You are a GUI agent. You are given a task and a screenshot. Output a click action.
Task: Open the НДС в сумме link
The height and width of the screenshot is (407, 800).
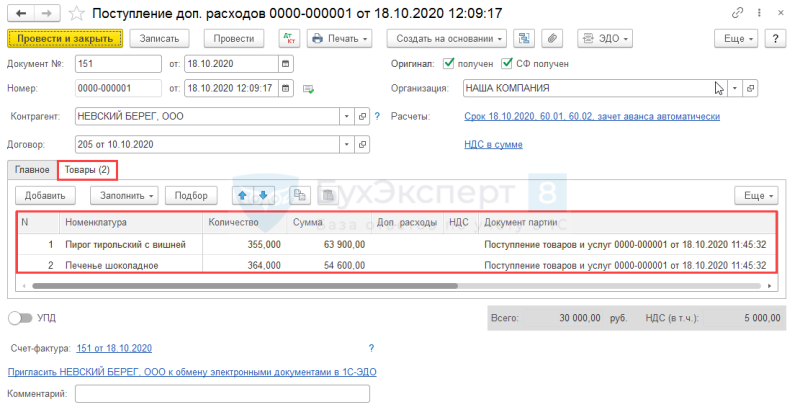[x=493, y=144]
